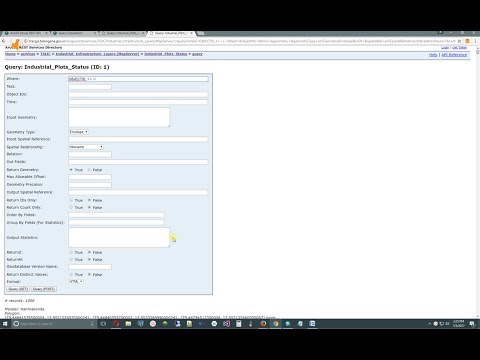Click the page vertical scrollbar
The image size is (480, 360).
click(x=478, y=182)
